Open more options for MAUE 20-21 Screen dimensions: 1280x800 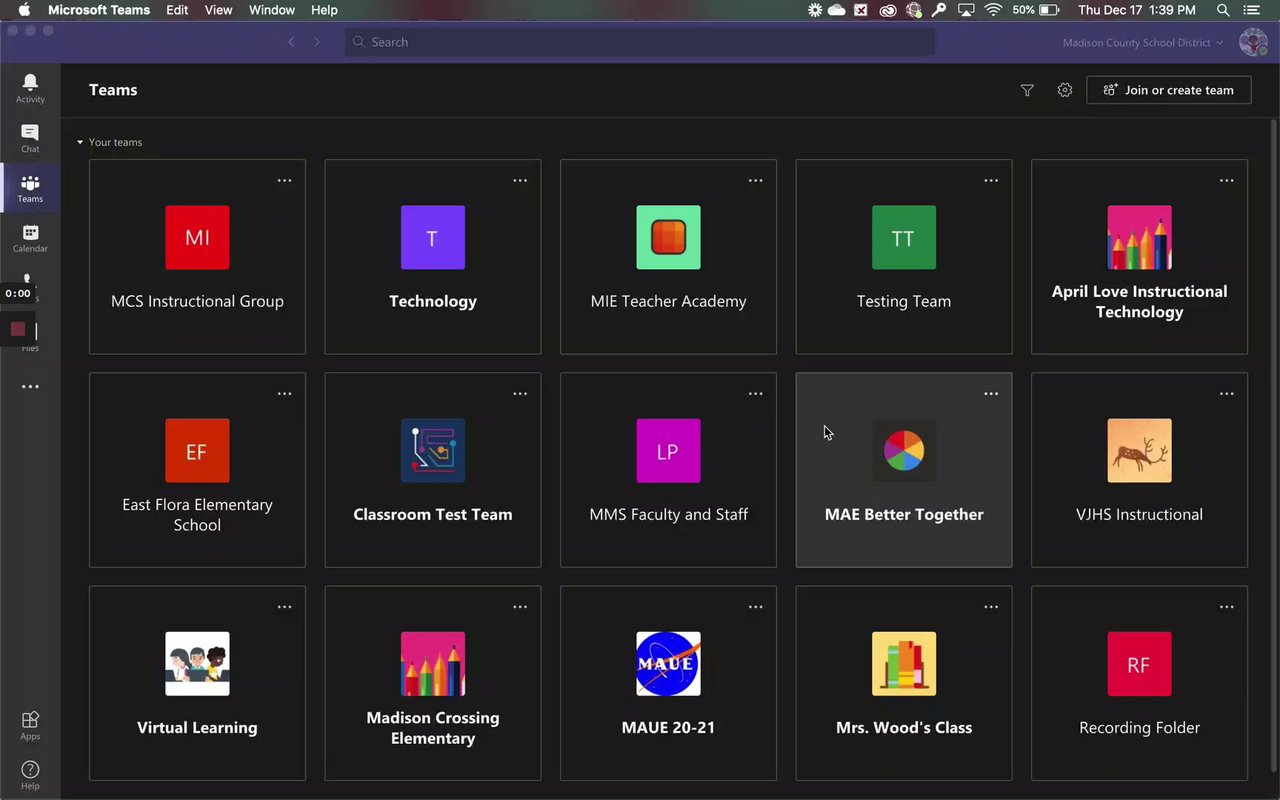[x=756, y=607]
